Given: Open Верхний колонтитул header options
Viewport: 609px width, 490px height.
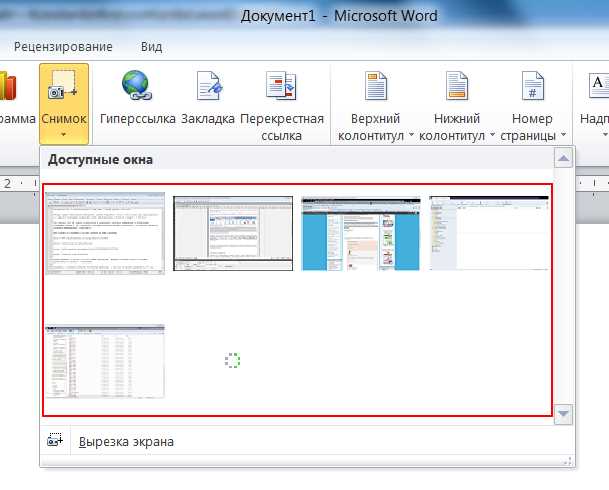Looking at the screenshot, I should coord(375,105).
